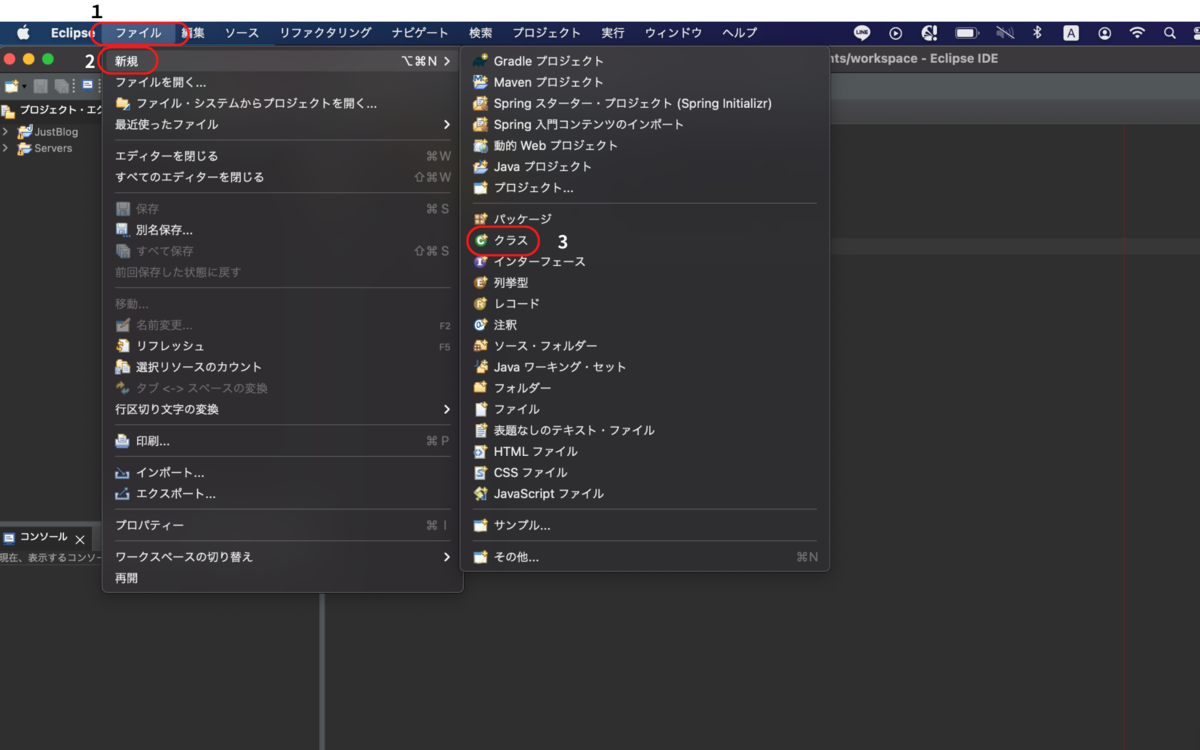Expand ワークスペースの切り替え submenu
Screen dimensions: 1200x750
(x=283, y=556)
